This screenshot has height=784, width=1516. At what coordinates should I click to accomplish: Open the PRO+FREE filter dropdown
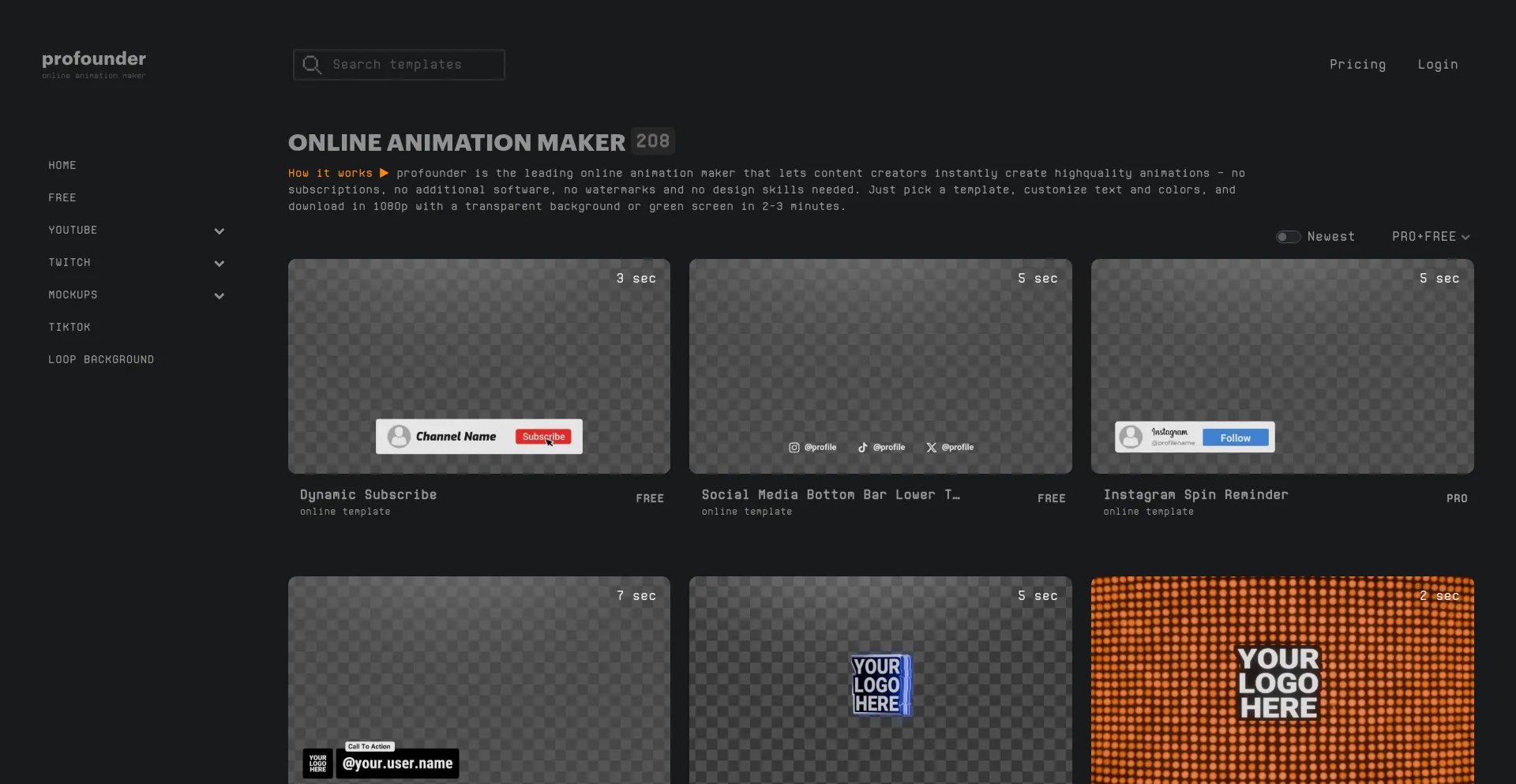click(x=1431, y=237)
